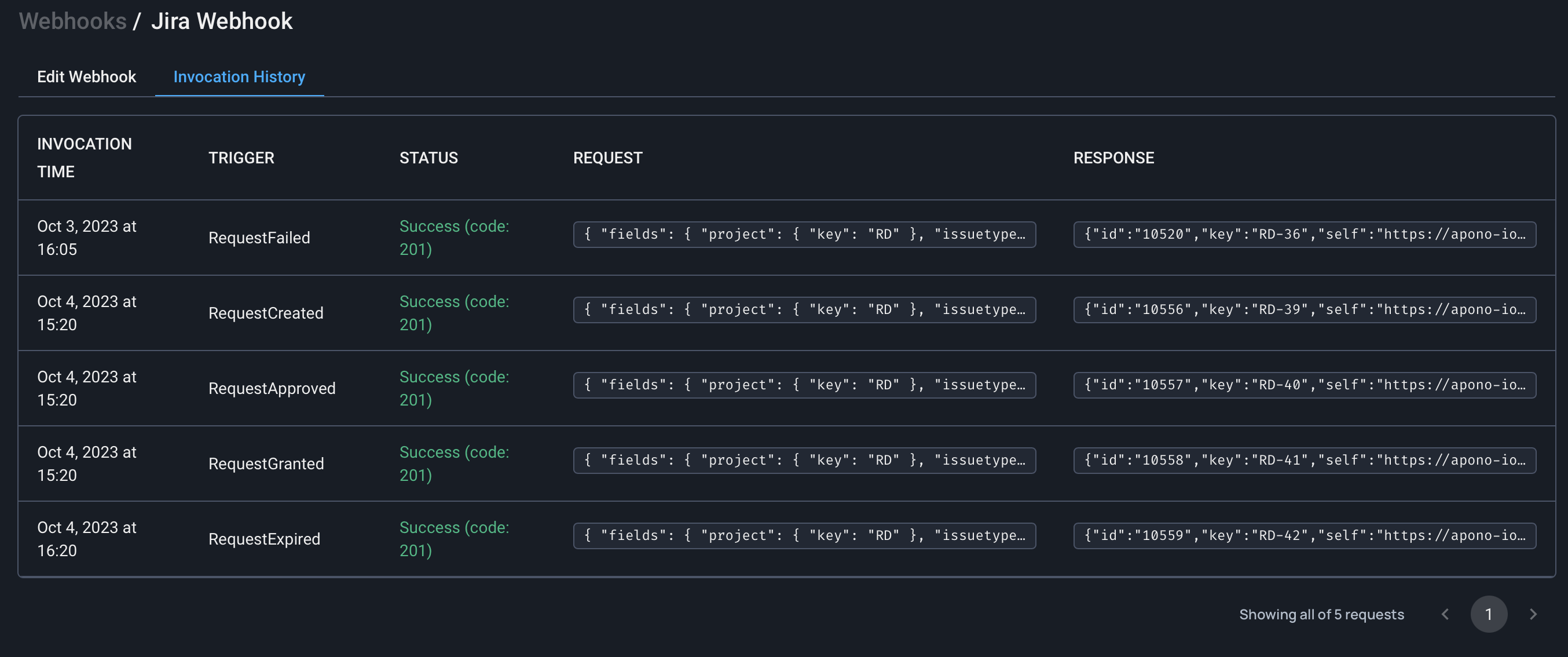
Task: Navigate to Webhooks breadcrumb link
Action: point(72,21)
